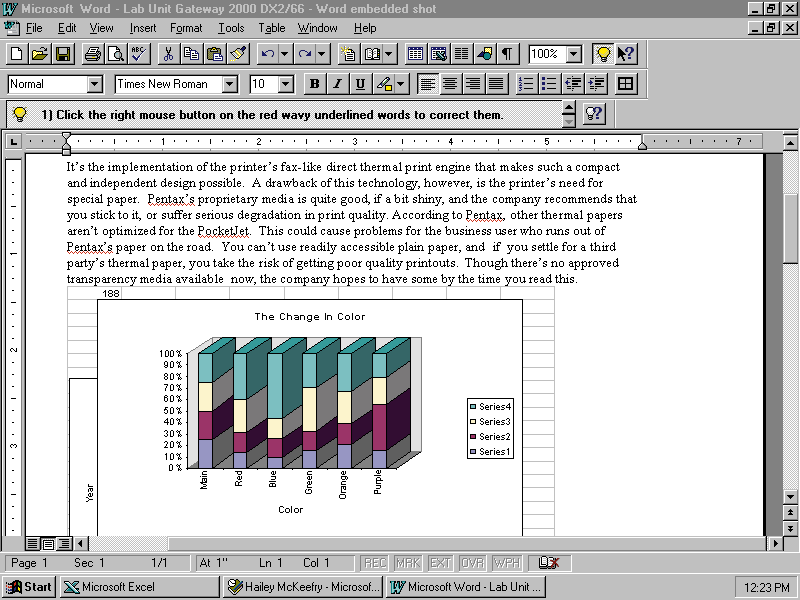Select the Format Painter brush icon

tap(236, 54)
